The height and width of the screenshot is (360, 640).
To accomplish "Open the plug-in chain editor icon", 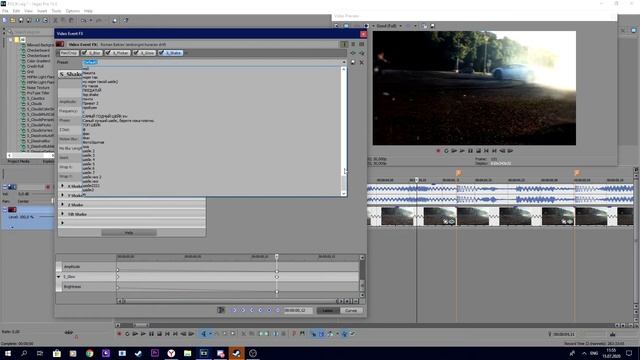I will (353, 53).
